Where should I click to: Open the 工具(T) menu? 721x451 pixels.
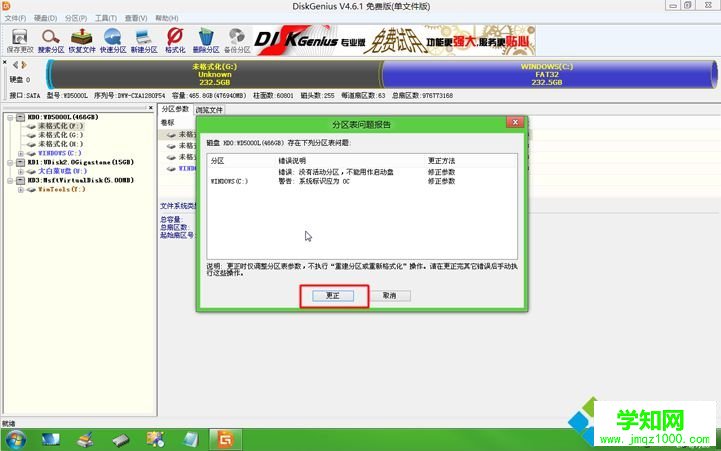tap(106, 18)
